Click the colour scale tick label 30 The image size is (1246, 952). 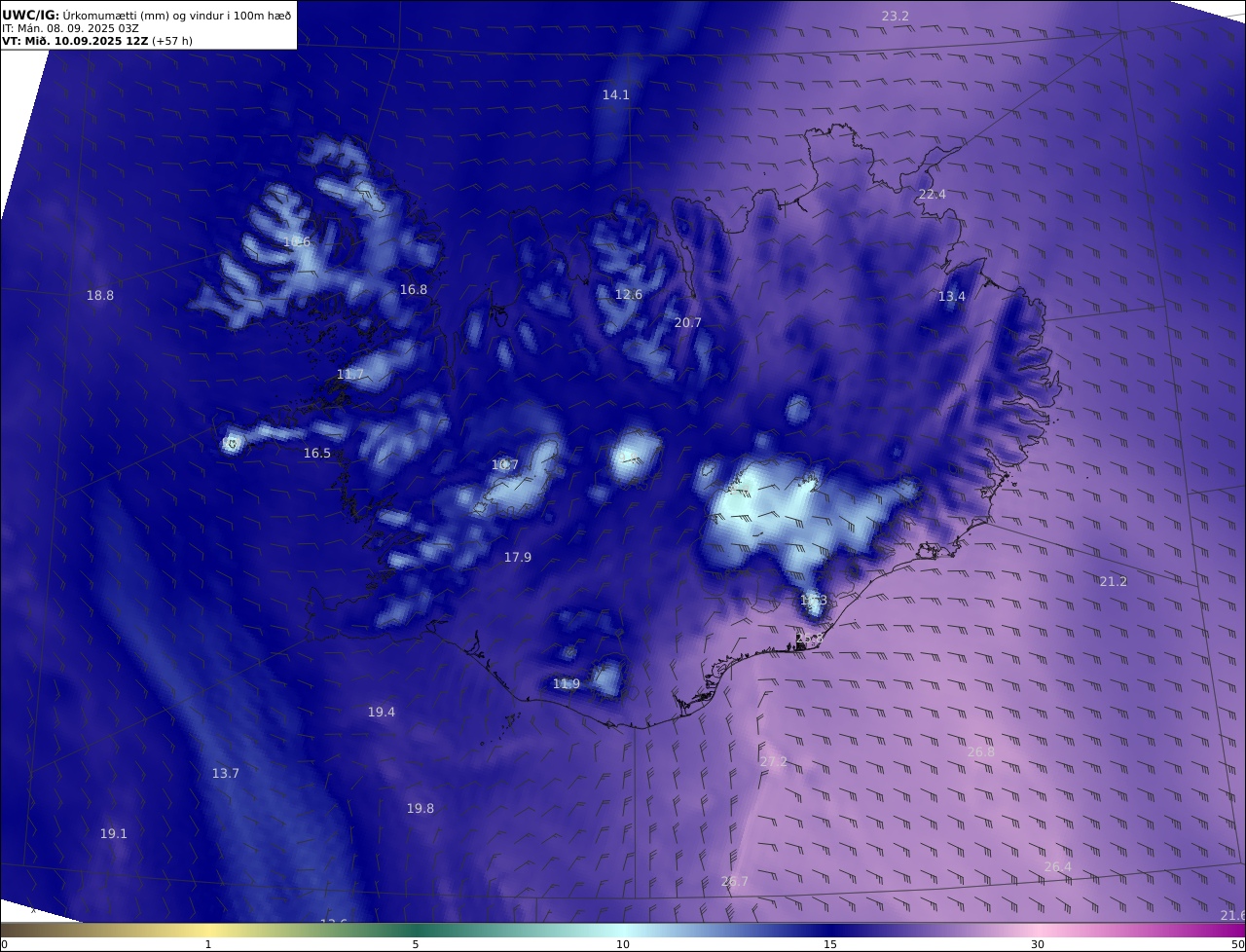(x=1038, y=944)
